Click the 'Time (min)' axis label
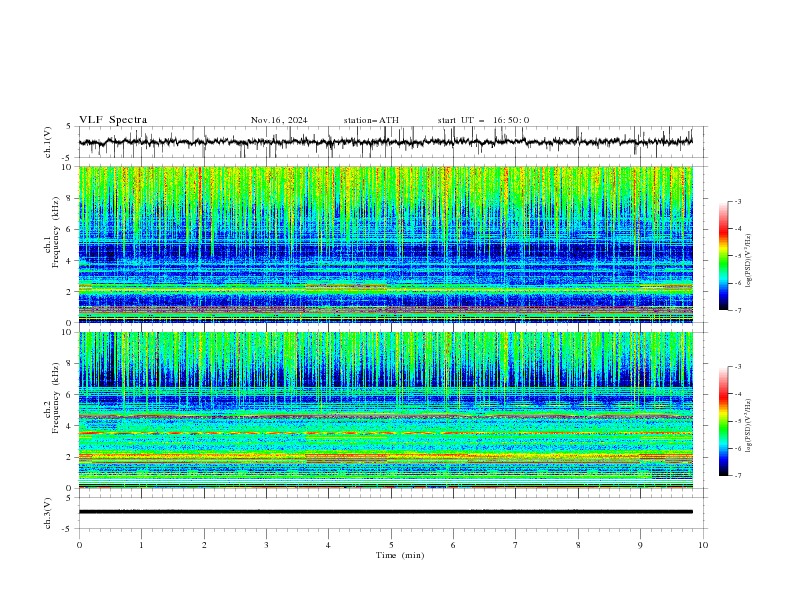This screenshot has width=792, height=612. [x=400, y=555]
